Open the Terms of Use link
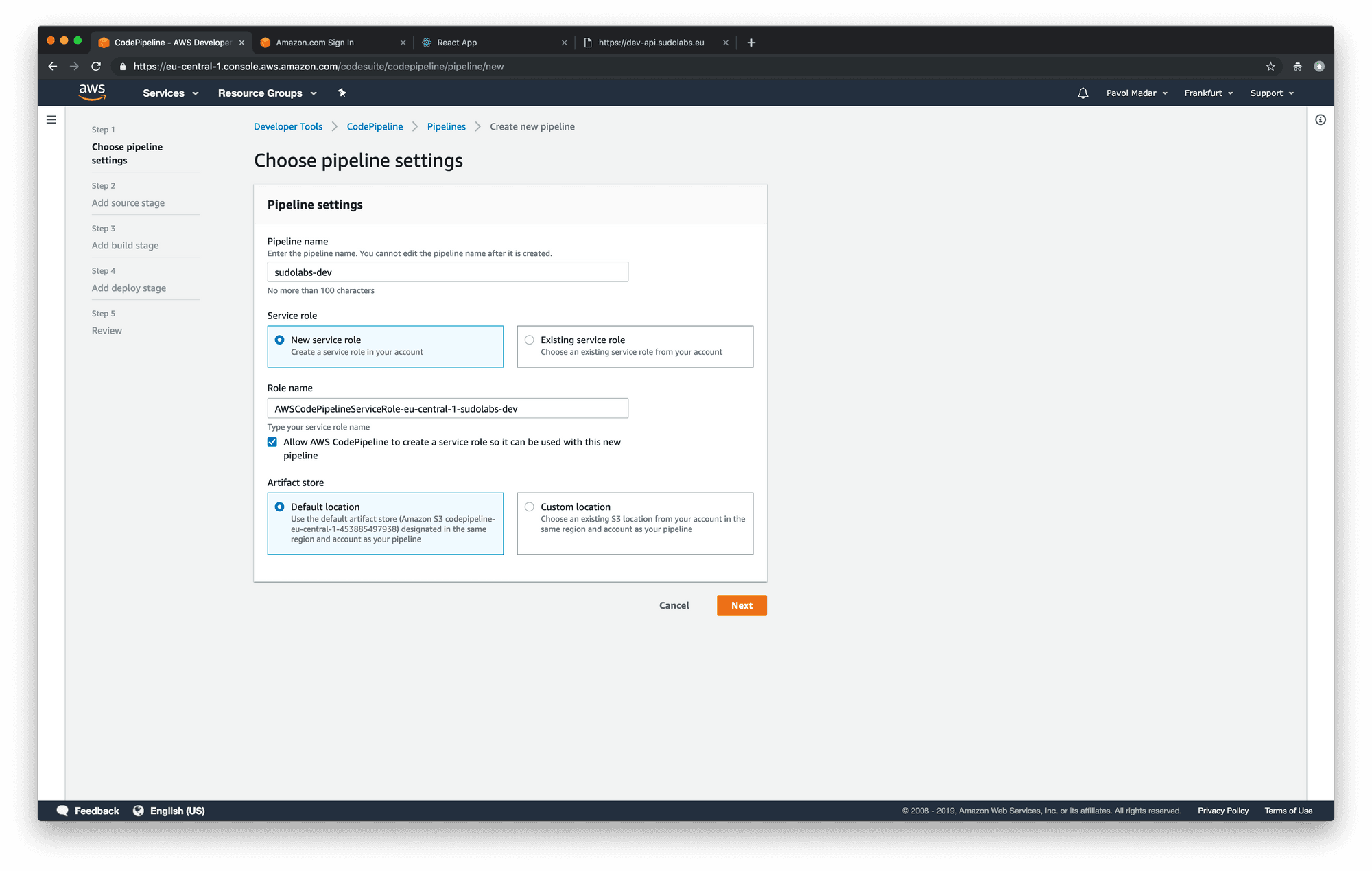 [x=1288, y=811]
